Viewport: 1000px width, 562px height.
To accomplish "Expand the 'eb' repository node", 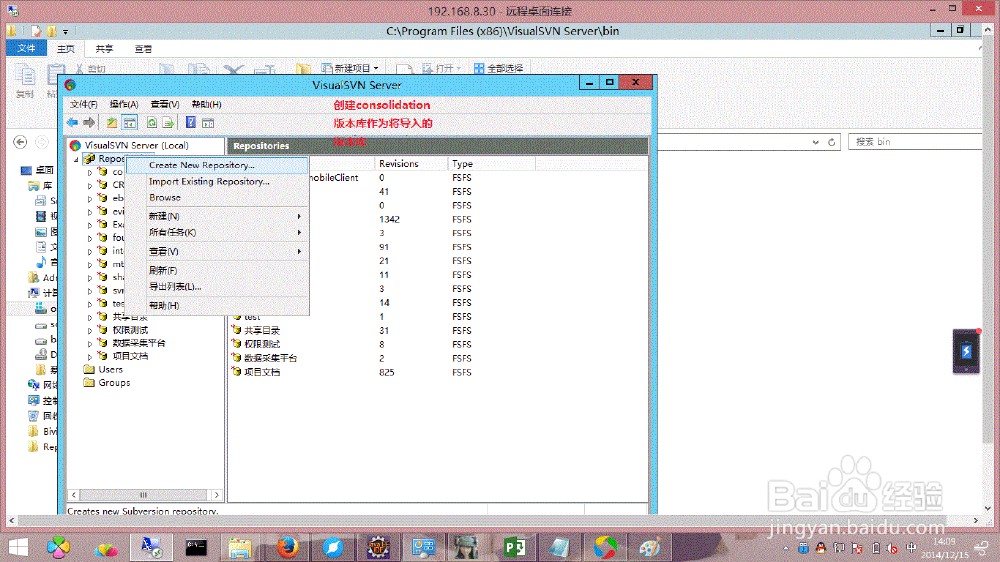I will tap(90, 198).
